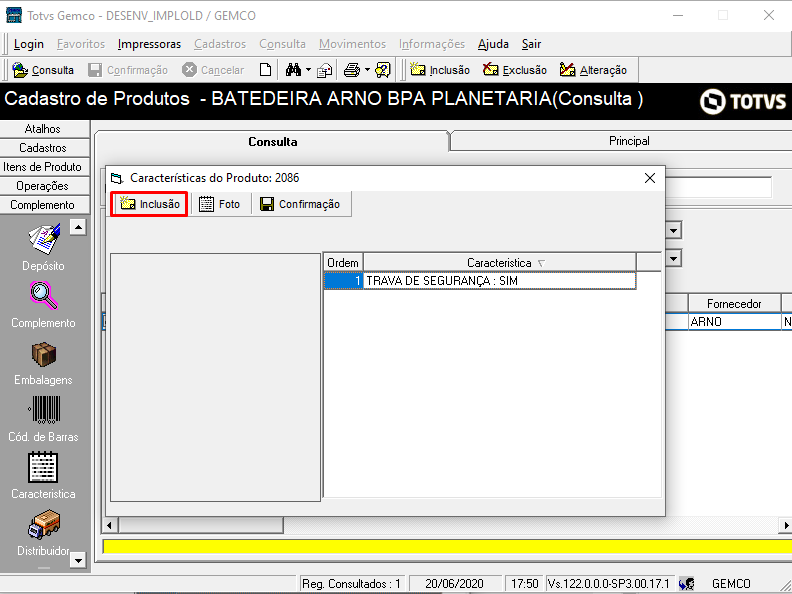The image size is (792, 594).
Task: Select the ARNO supplier cell
Action: click(734, 321)
